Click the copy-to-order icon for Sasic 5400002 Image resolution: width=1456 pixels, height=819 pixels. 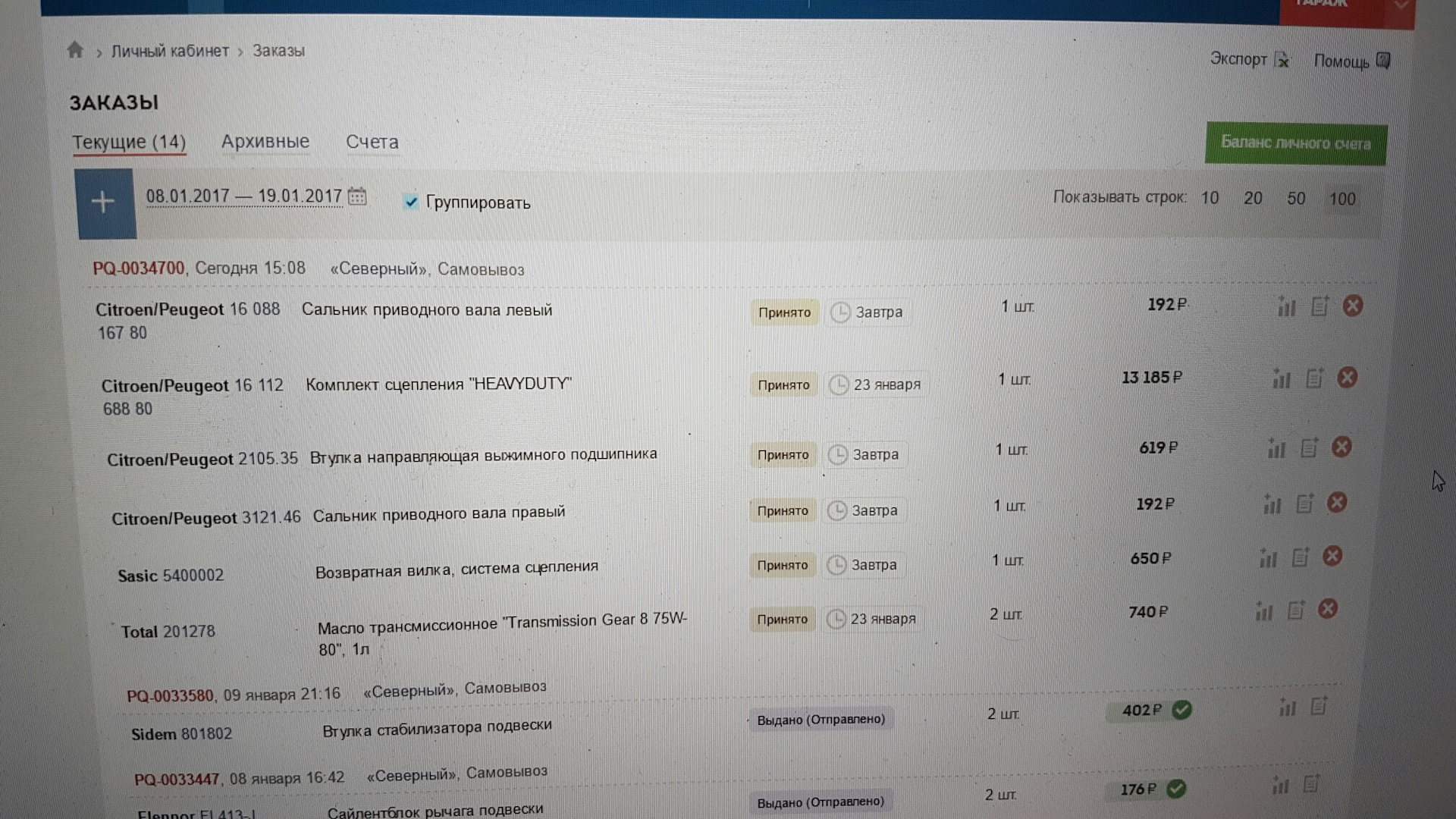coord(1299,557)
